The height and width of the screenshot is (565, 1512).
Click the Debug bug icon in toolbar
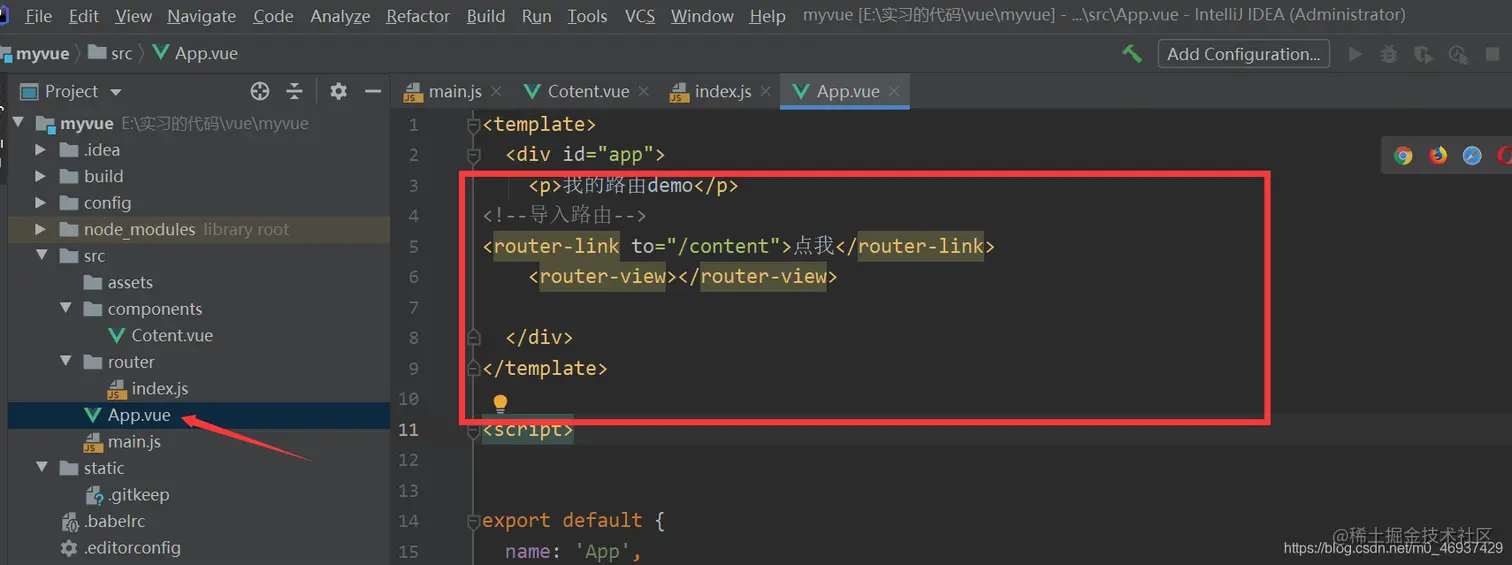point(1389,54)
